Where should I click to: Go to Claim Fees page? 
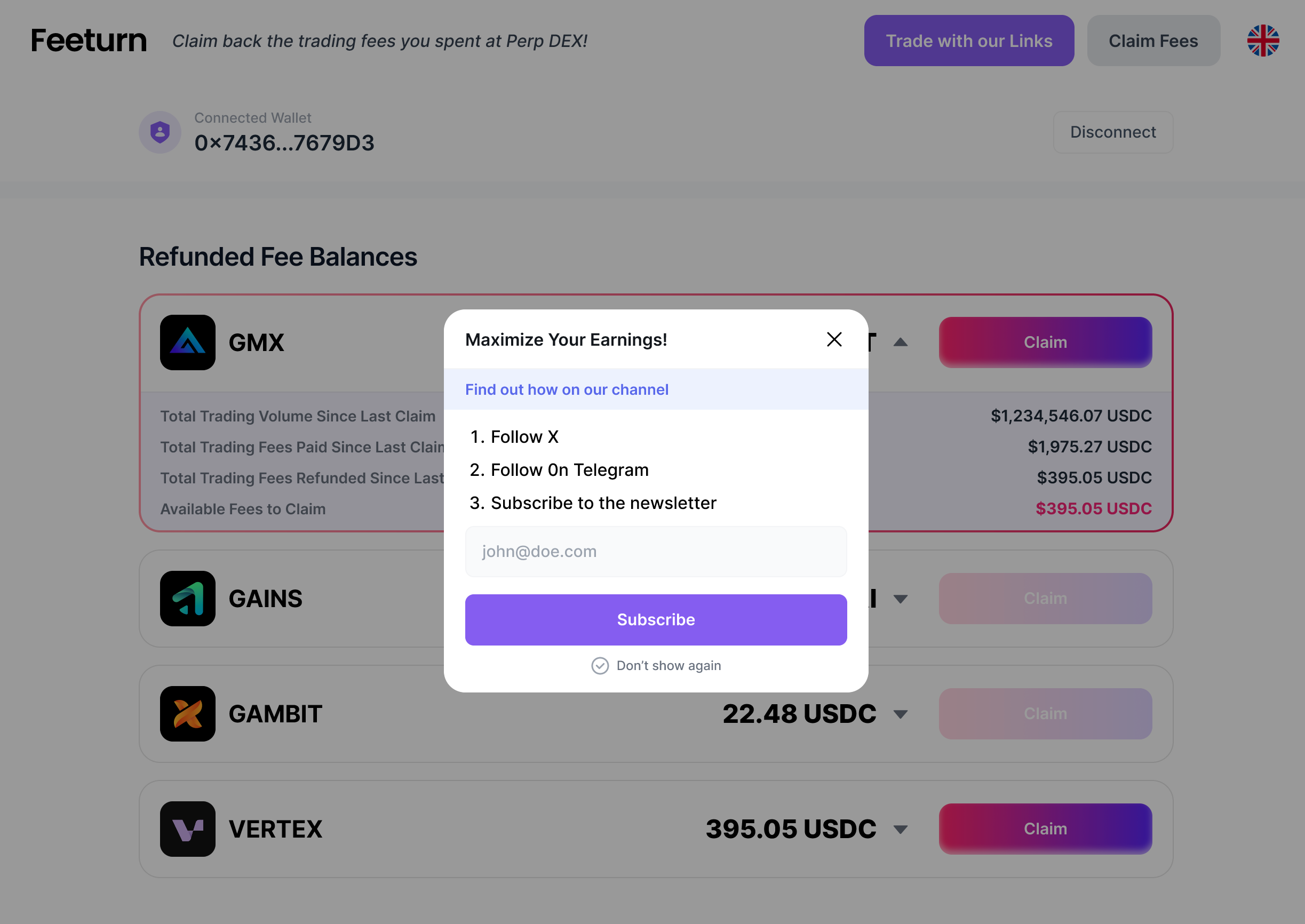tap(1153, 41)
